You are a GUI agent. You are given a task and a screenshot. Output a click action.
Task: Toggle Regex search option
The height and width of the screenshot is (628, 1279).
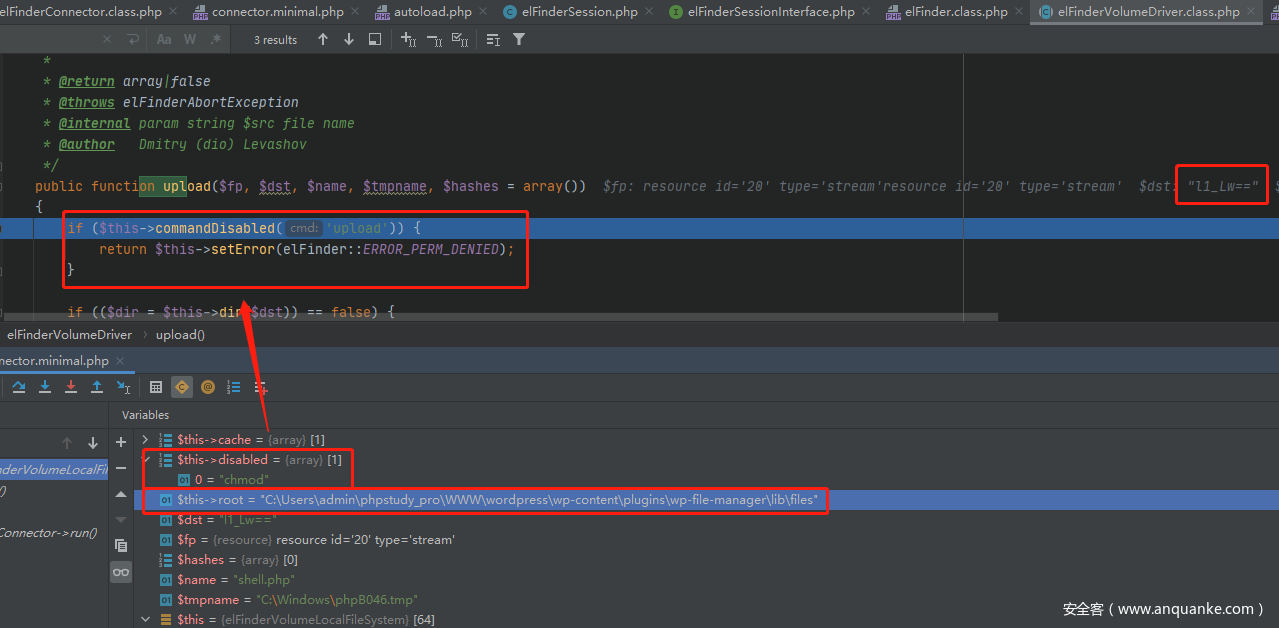click(216, 40)
